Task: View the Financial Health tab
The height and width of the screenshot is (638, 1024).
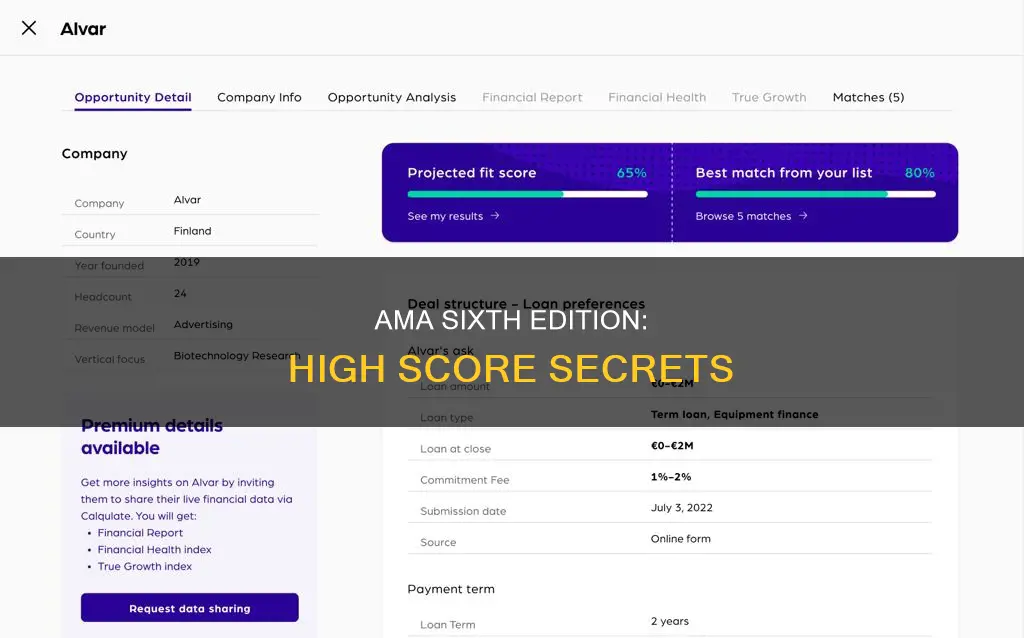Action: click(x=656, y=97)
